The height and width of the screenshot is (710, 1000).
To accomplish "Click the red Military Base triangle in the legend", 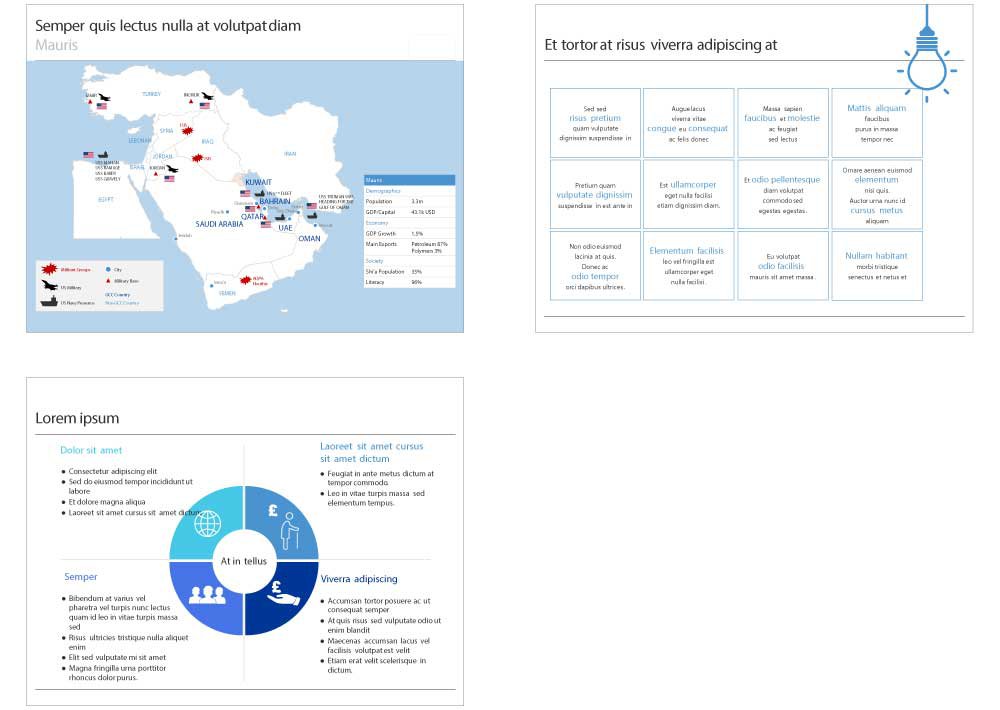I will (108, 280).
